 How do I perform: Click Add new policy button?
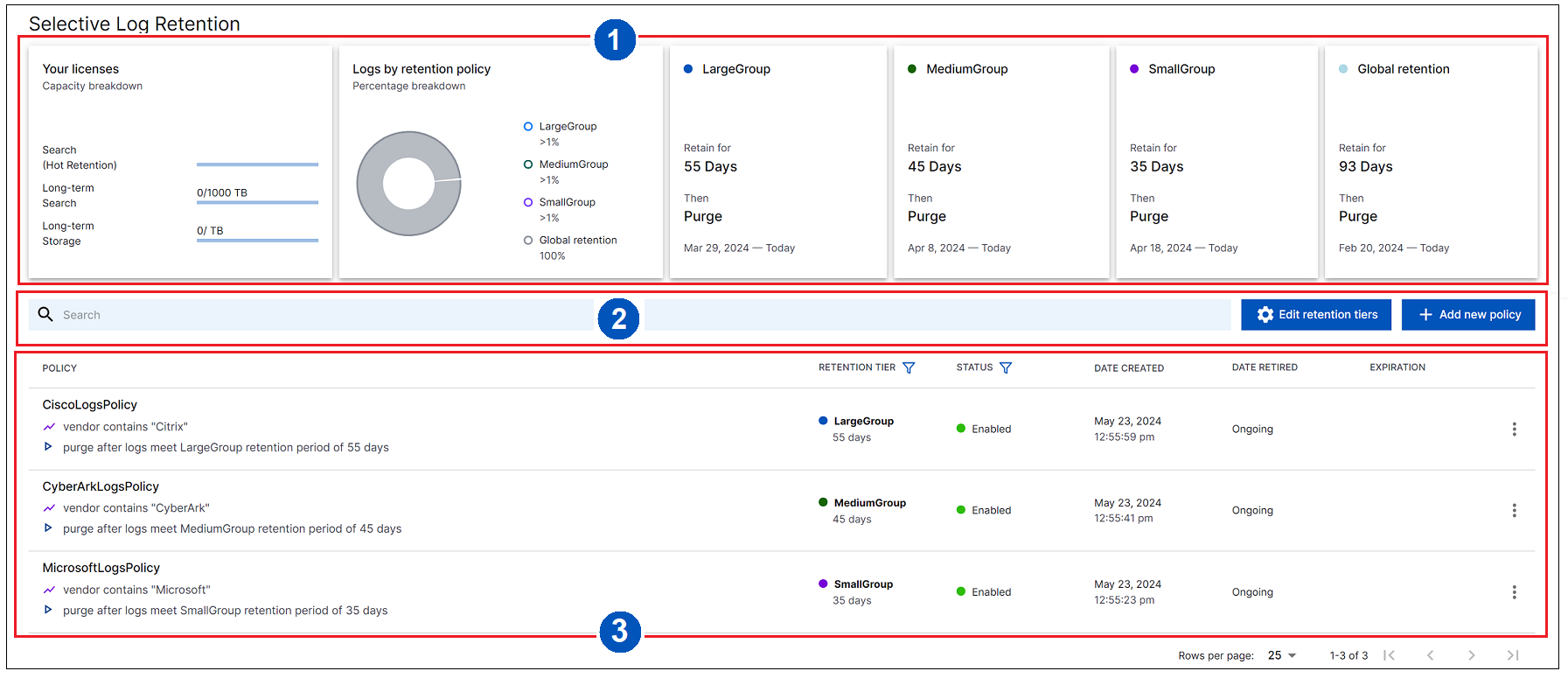[1468, 315]
